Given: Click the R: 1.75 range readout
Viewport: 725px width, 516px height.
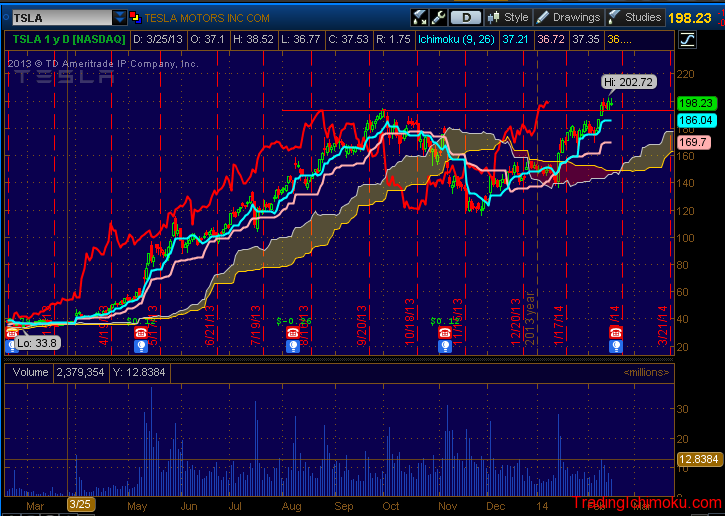Looking at the screenshot, I should 393,40.
